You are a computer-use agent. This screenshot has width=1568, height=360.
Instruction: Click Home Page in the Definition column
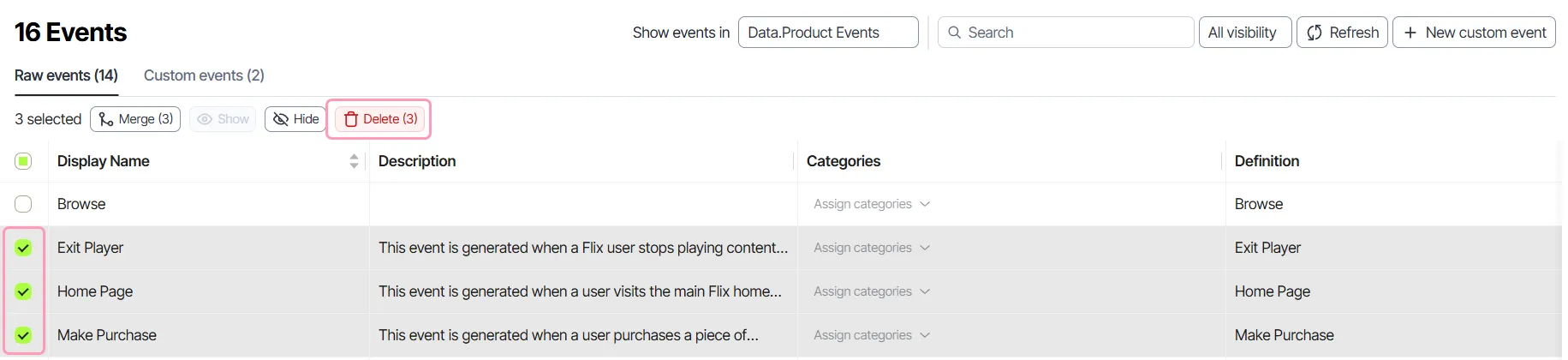tap(1273, 291)
